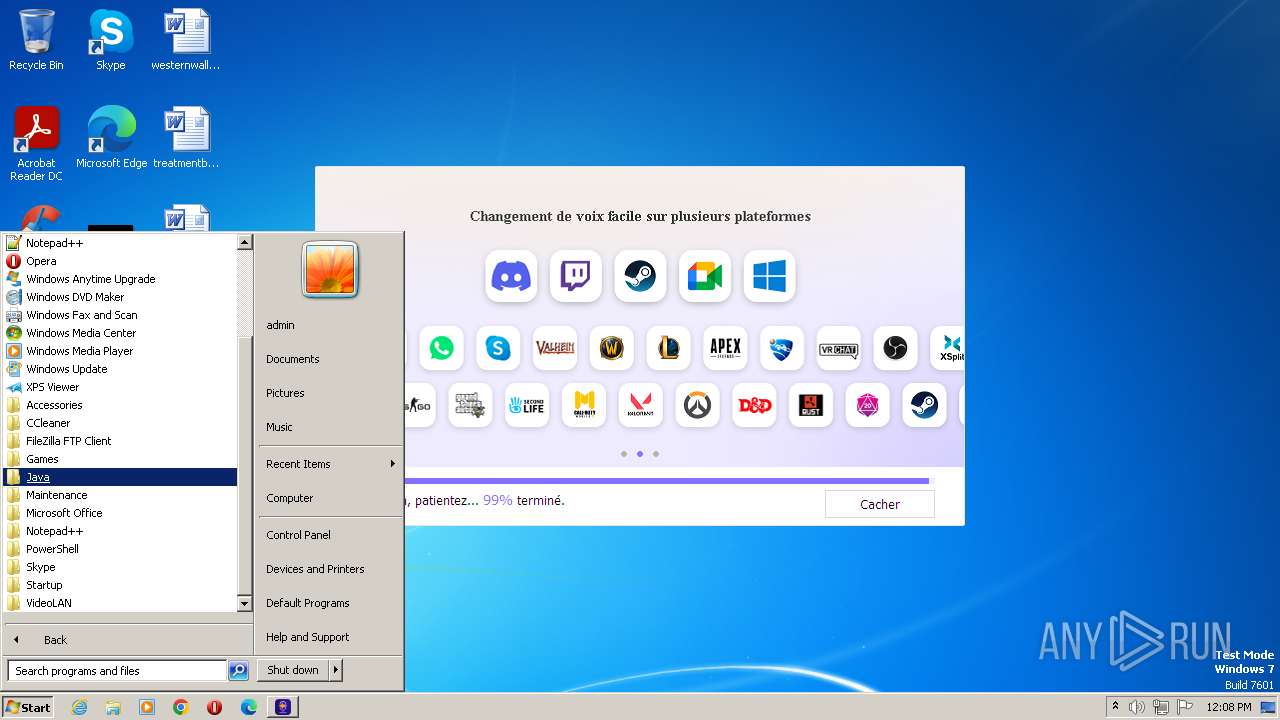Click the Second Life icon
Viewport: 1280px width, 720px height.
pos(527,405)
